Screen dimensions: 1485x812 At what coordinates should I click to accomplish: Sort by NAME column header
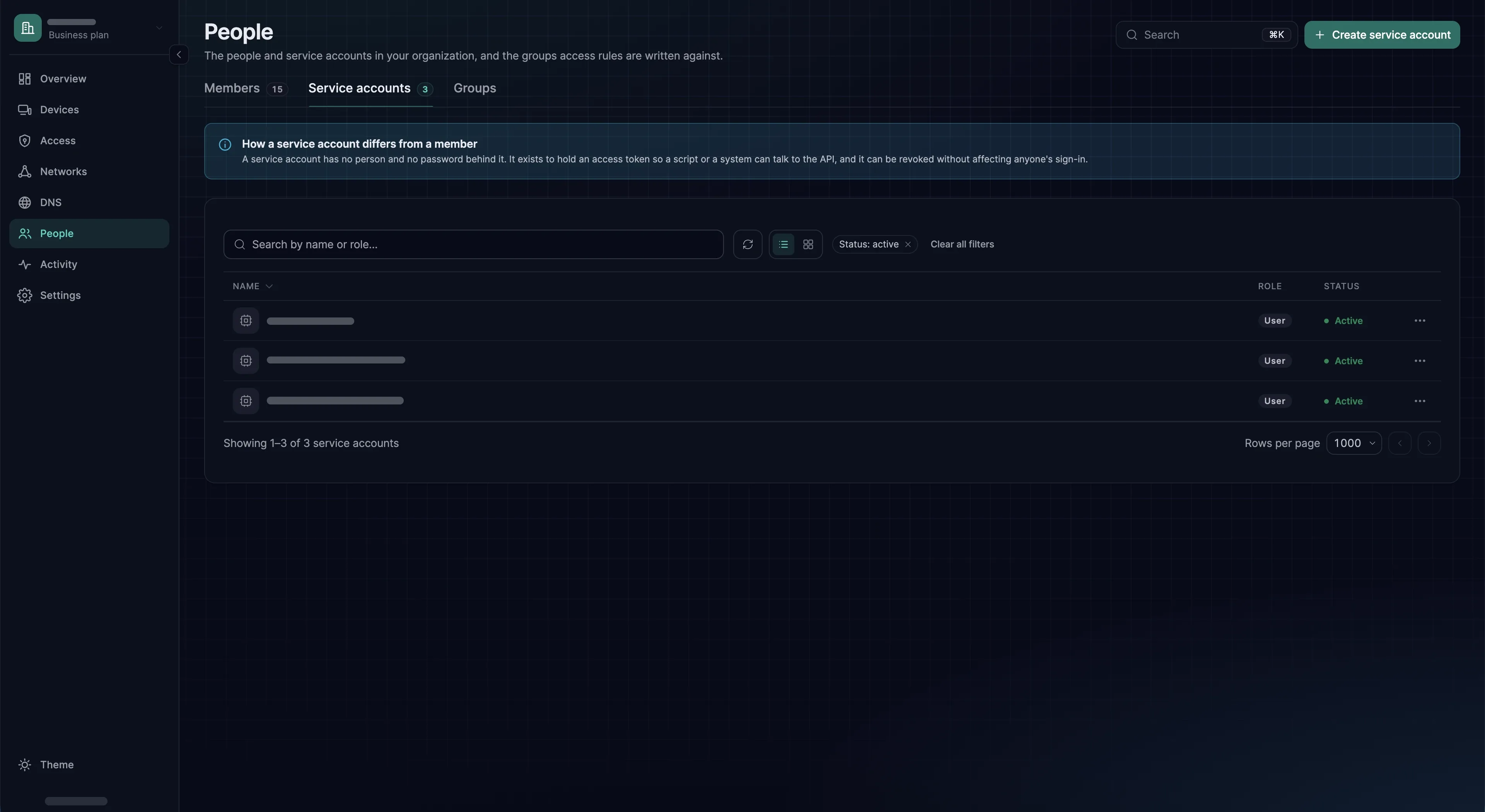point(253,287)
